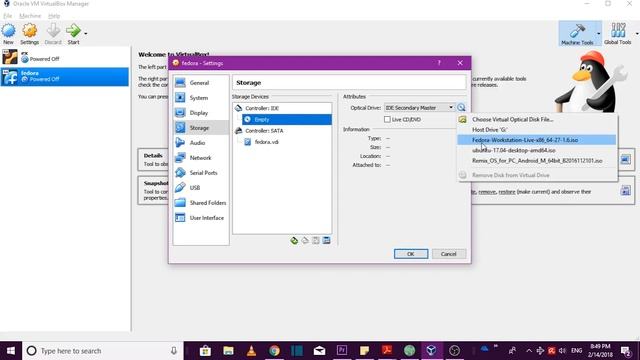
Task: Click the Discard toolbar icon
Action: point(53,33)
